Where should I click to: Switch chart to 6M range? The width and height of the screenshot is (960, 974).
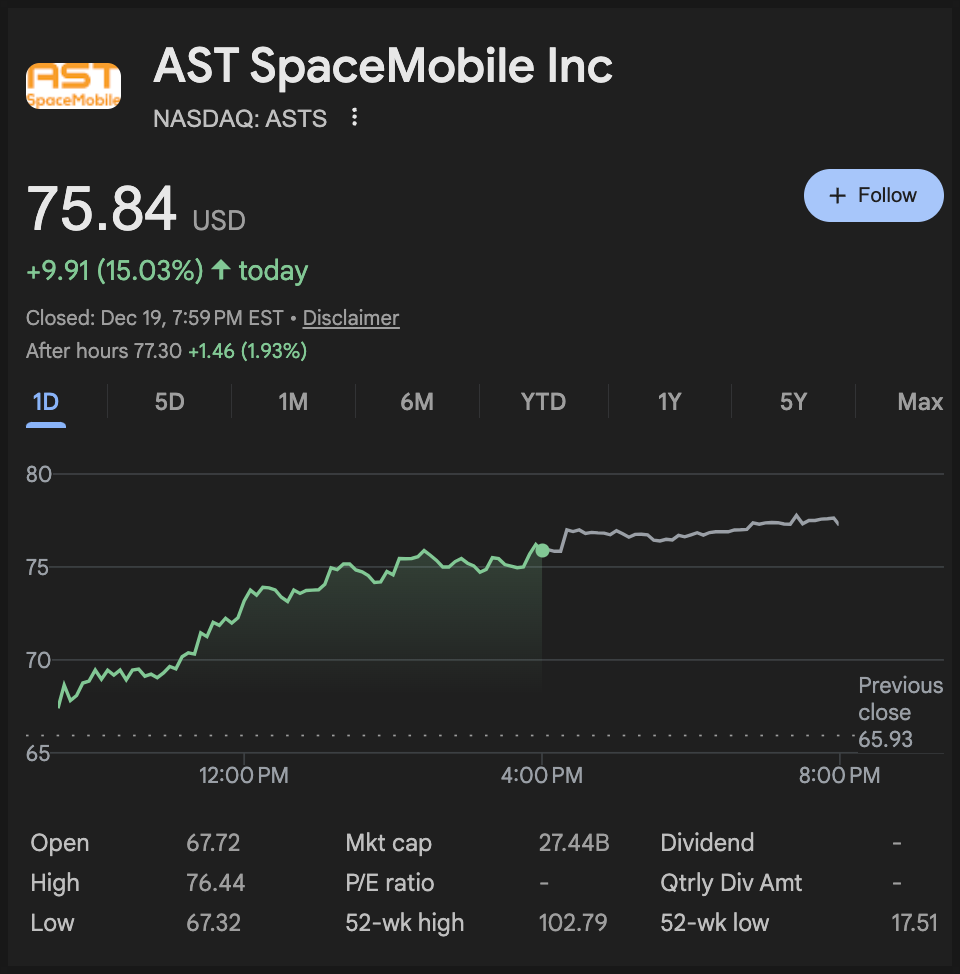[417, 402]
